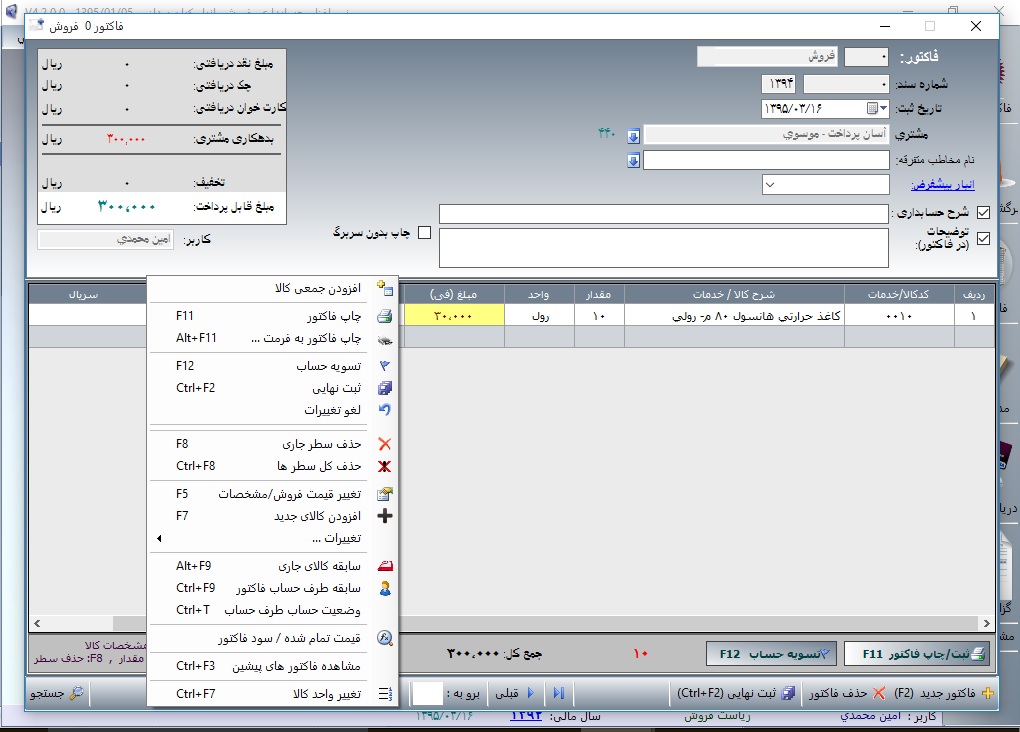Click the icon beside افزودن جمعی کالا
Viewport: 1020px width, 732px height.
pos(384,288)
